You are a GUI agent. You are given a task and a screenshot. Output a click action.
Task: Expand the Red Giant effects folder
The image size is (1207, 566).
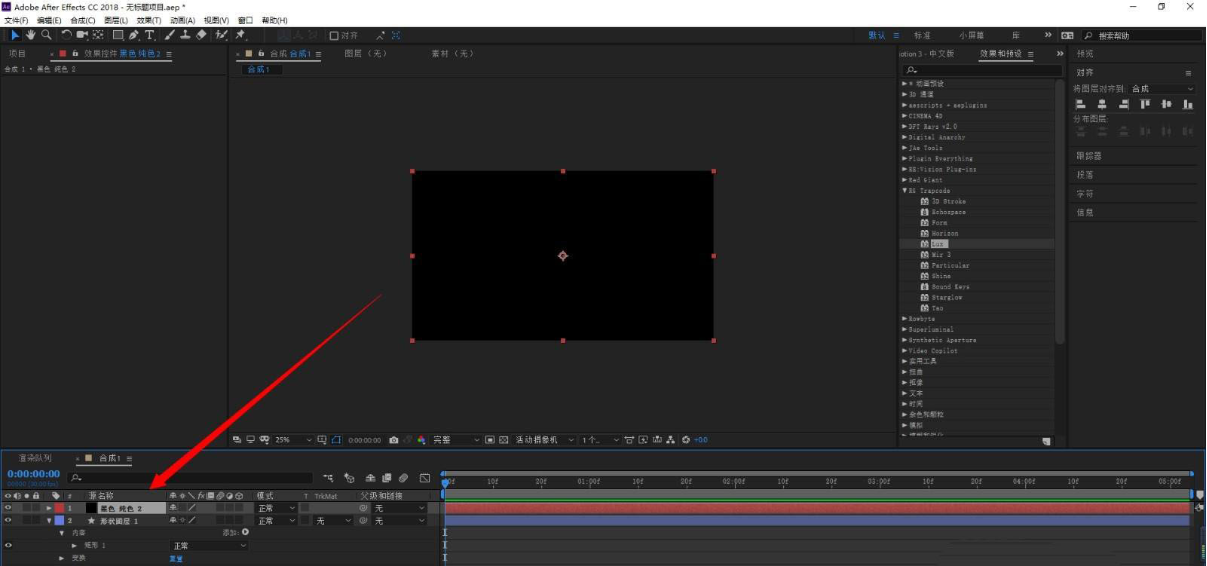pyautogui.click(x=905, y=180)
